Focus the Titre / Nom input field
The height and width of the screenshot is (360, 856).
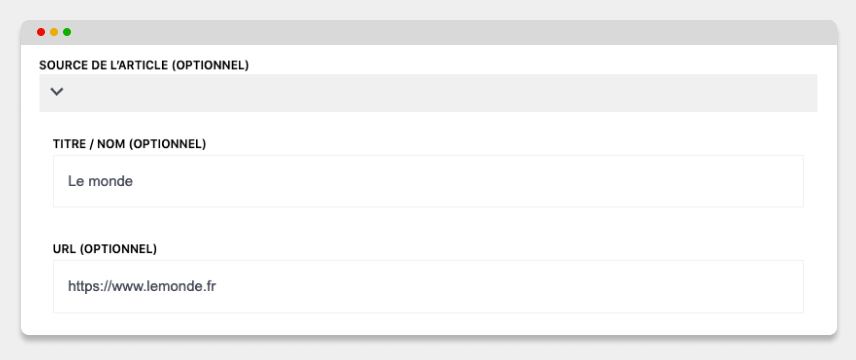point(428,181)
